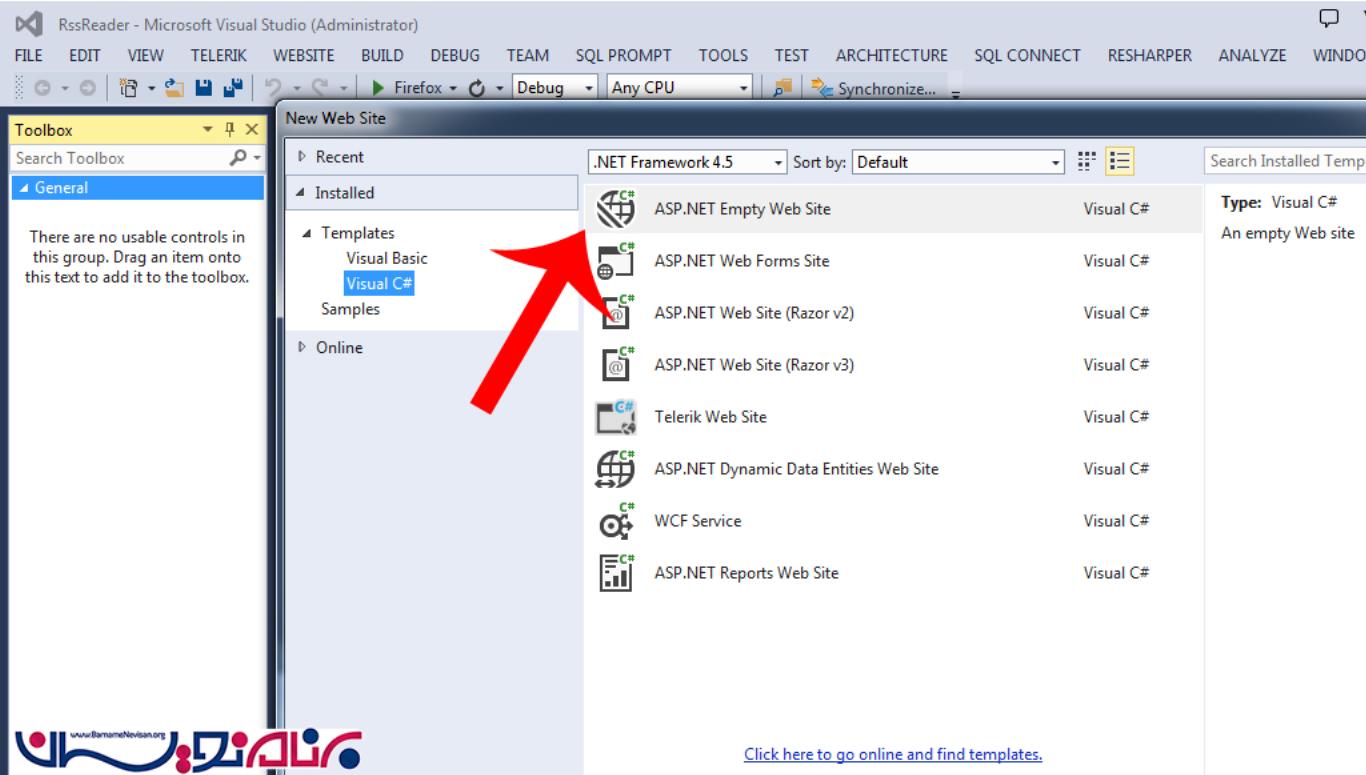Viewport: 1366px width, 775px height.
Task: Click the Open File folder icon
Action: (x=175, y=88)
